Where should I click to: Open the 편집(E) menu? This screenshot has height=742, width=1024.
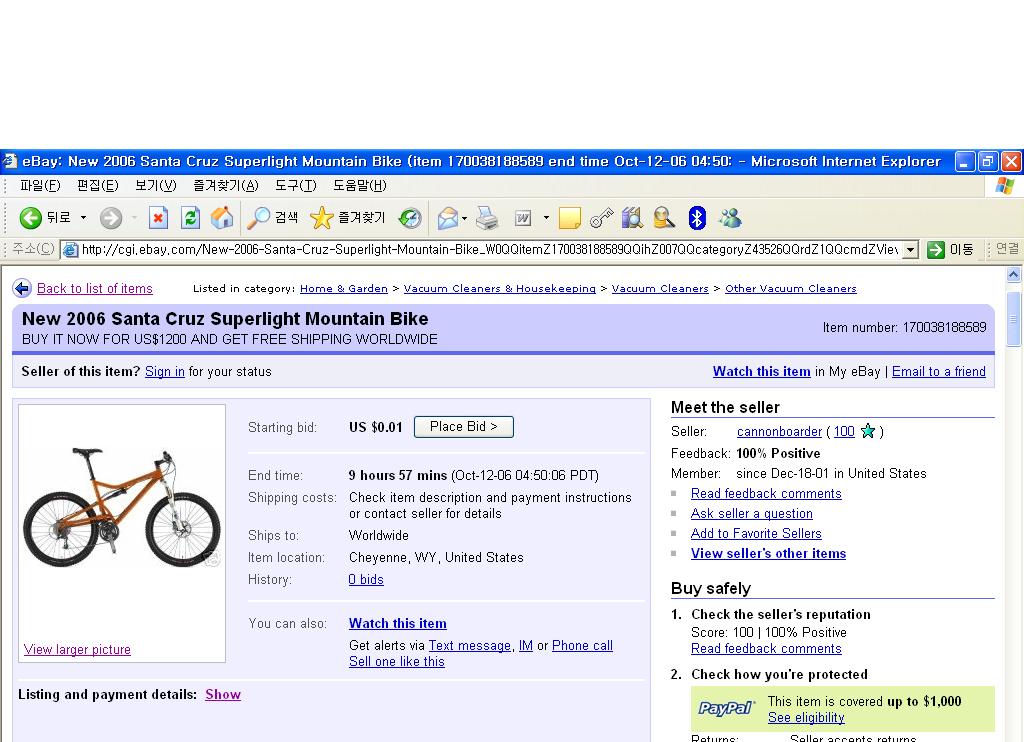pos(97,186)
